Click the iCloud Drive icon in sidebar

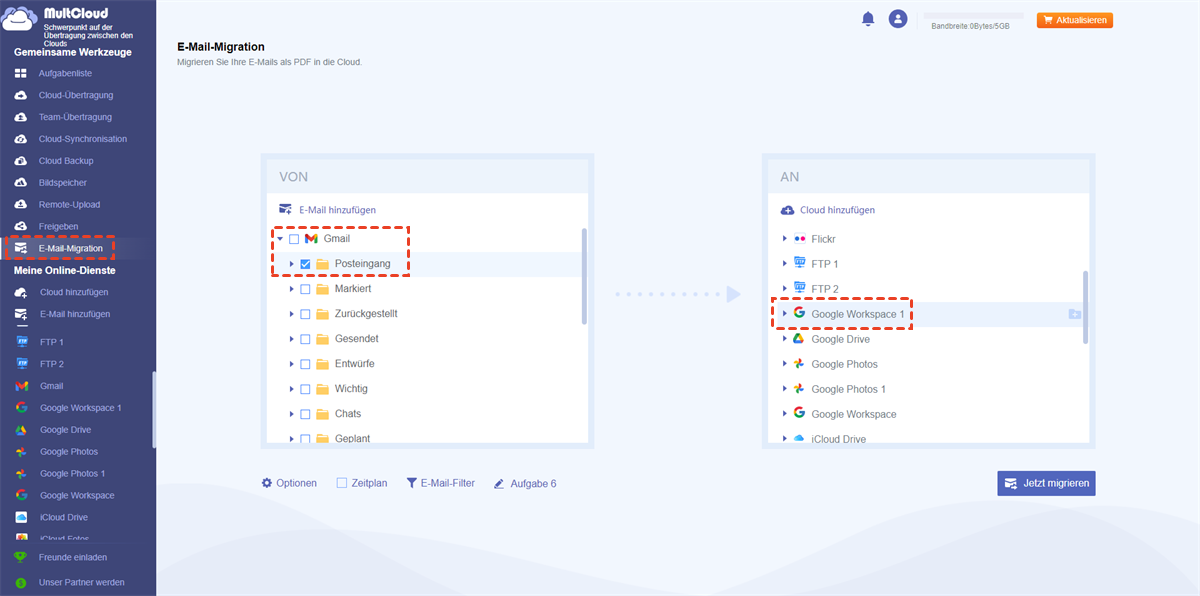pyautogui.click(x=21, y=517)
